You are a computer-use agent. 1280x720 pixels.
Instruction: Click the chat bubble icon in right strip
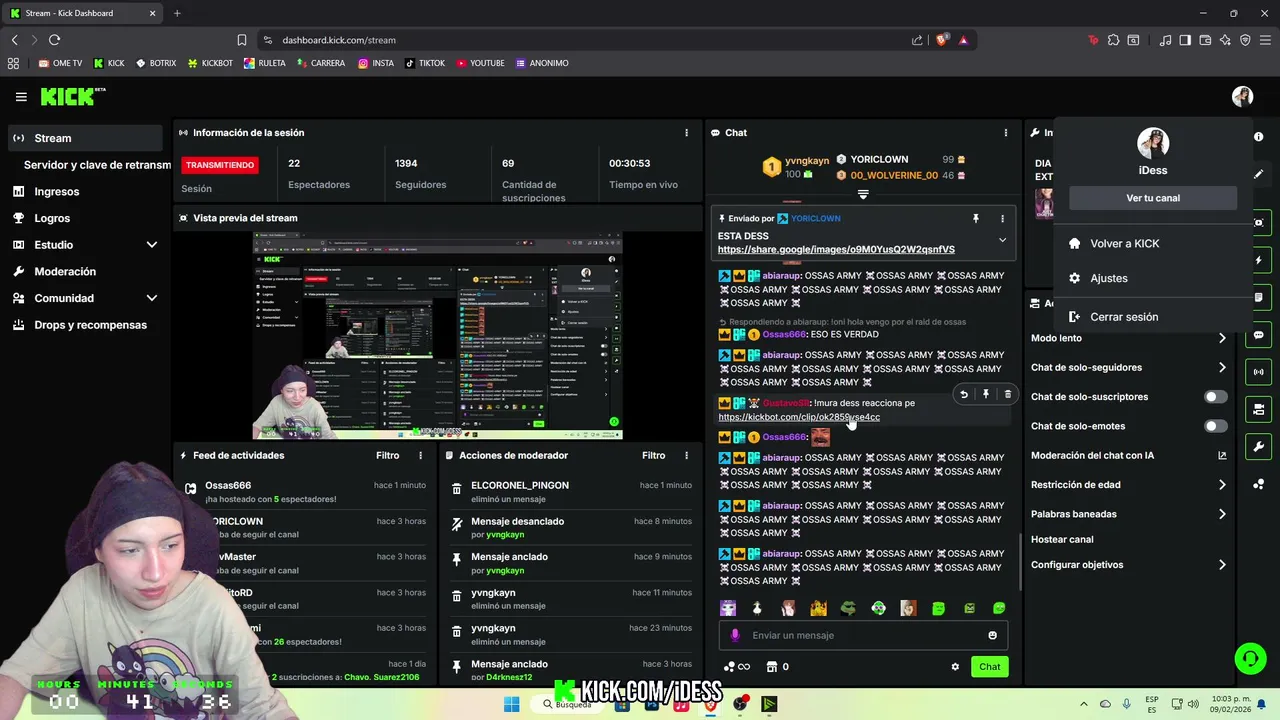pos(1259,335)
